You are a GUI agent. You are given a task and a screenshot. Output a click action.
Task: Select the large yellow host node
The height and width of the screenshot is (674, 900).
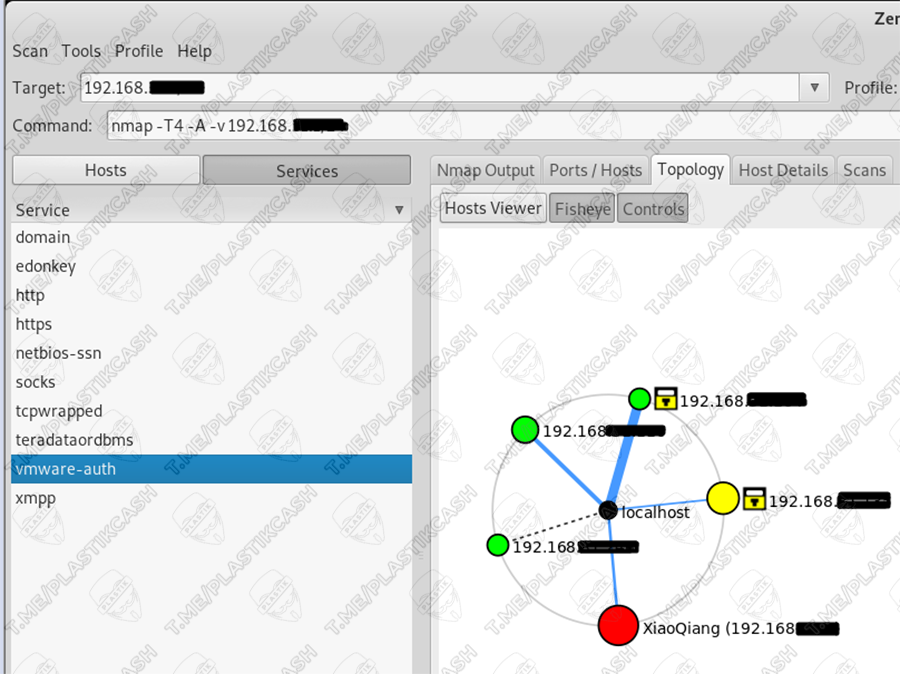click(722, 498)
